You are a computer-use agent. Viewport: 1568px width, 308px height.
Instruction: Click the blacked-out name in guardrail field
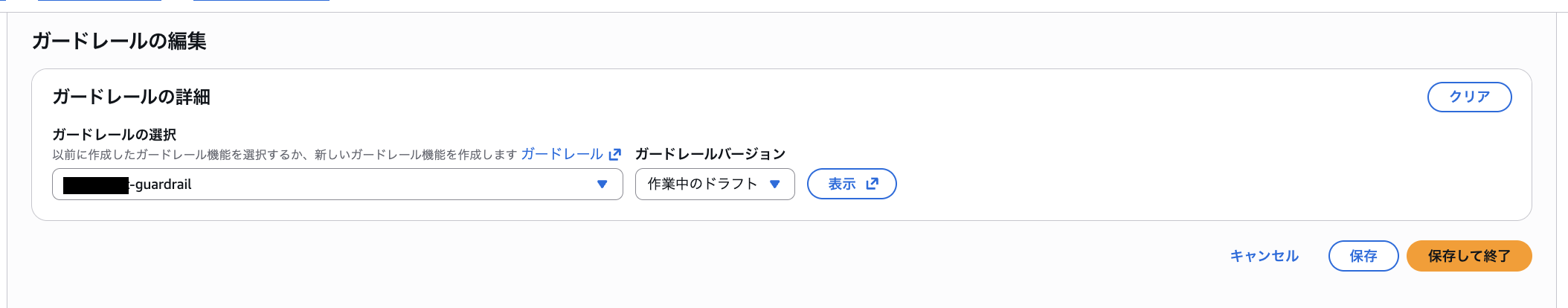pos(96,185)
